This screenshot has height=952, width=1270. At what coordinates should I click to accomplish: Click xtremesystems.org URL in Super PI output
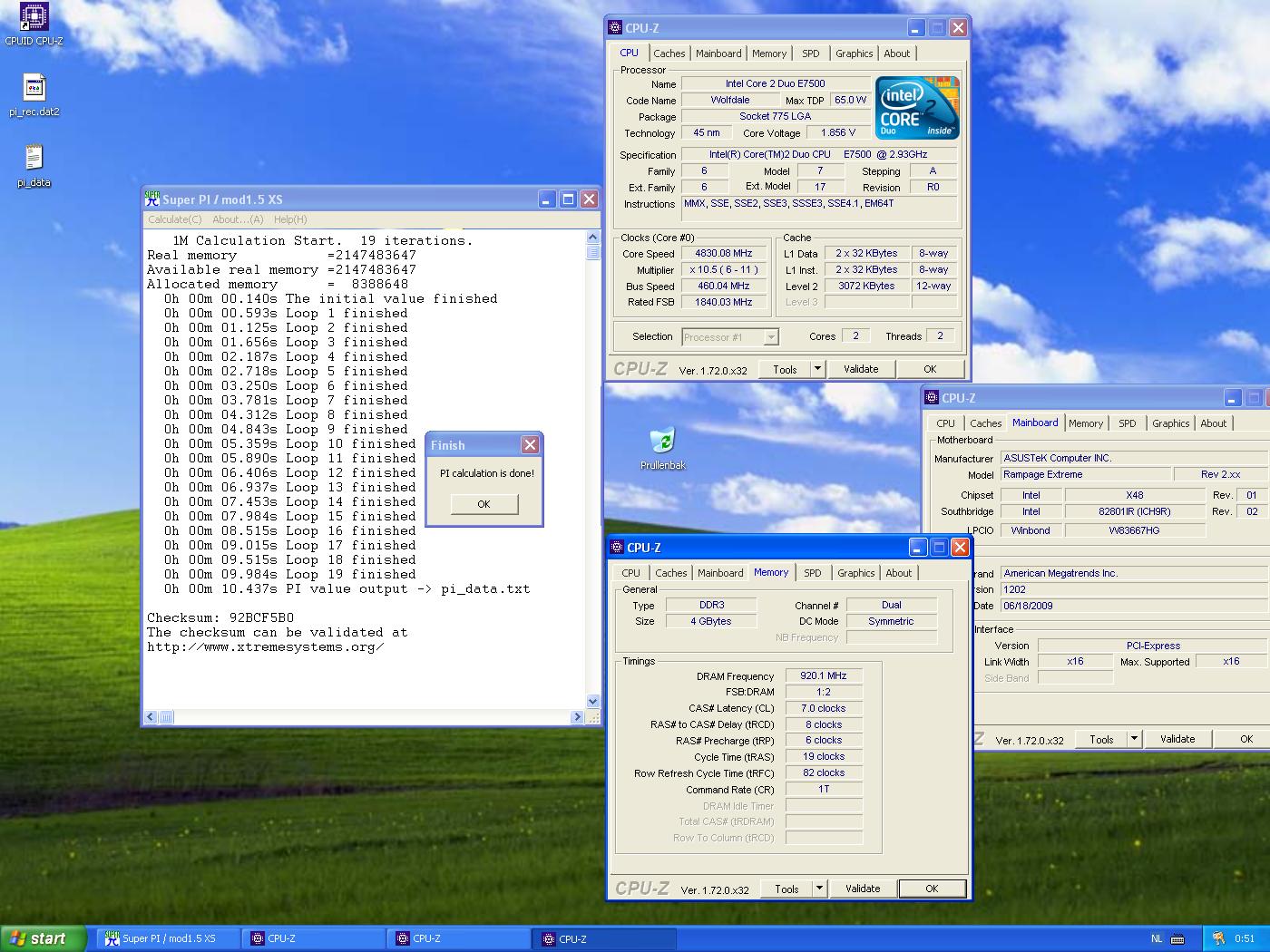click(x=265, y=646)
